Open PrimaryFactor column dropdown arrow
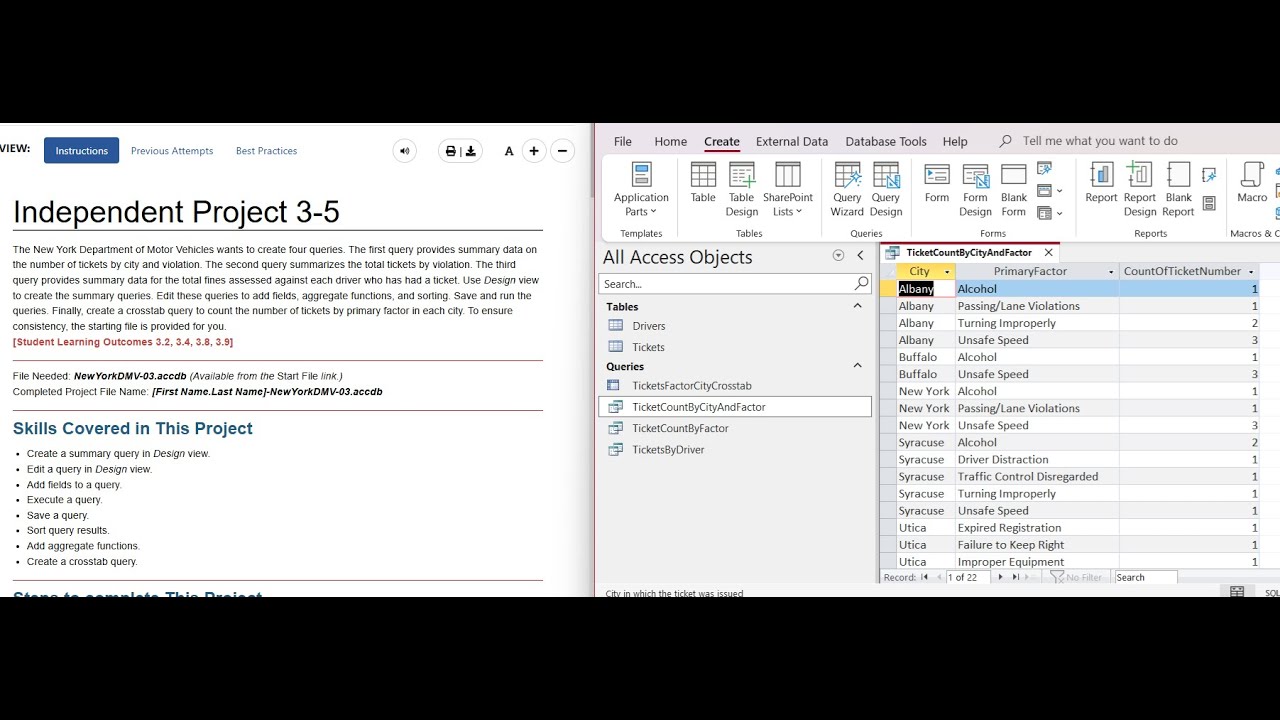The image size is (1280, 720). [1111, 272]
